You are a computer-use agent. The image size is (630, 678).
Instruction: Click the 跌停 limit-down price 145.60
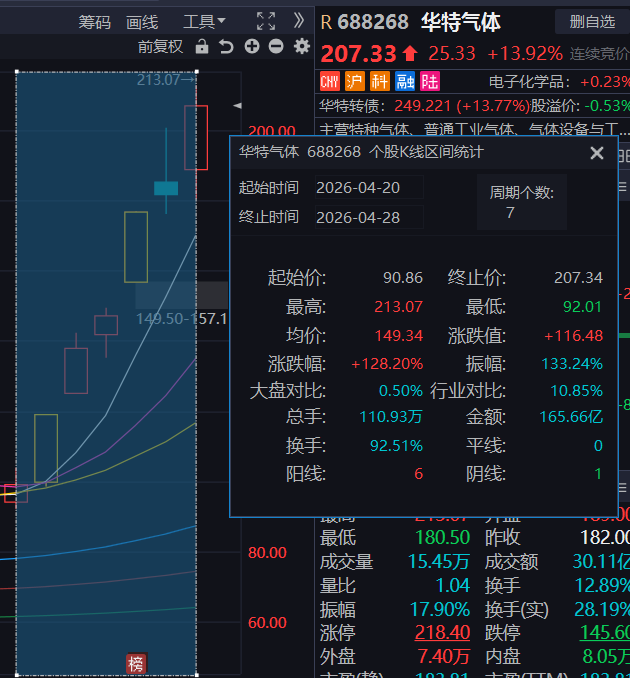click(x=604, y=633)
